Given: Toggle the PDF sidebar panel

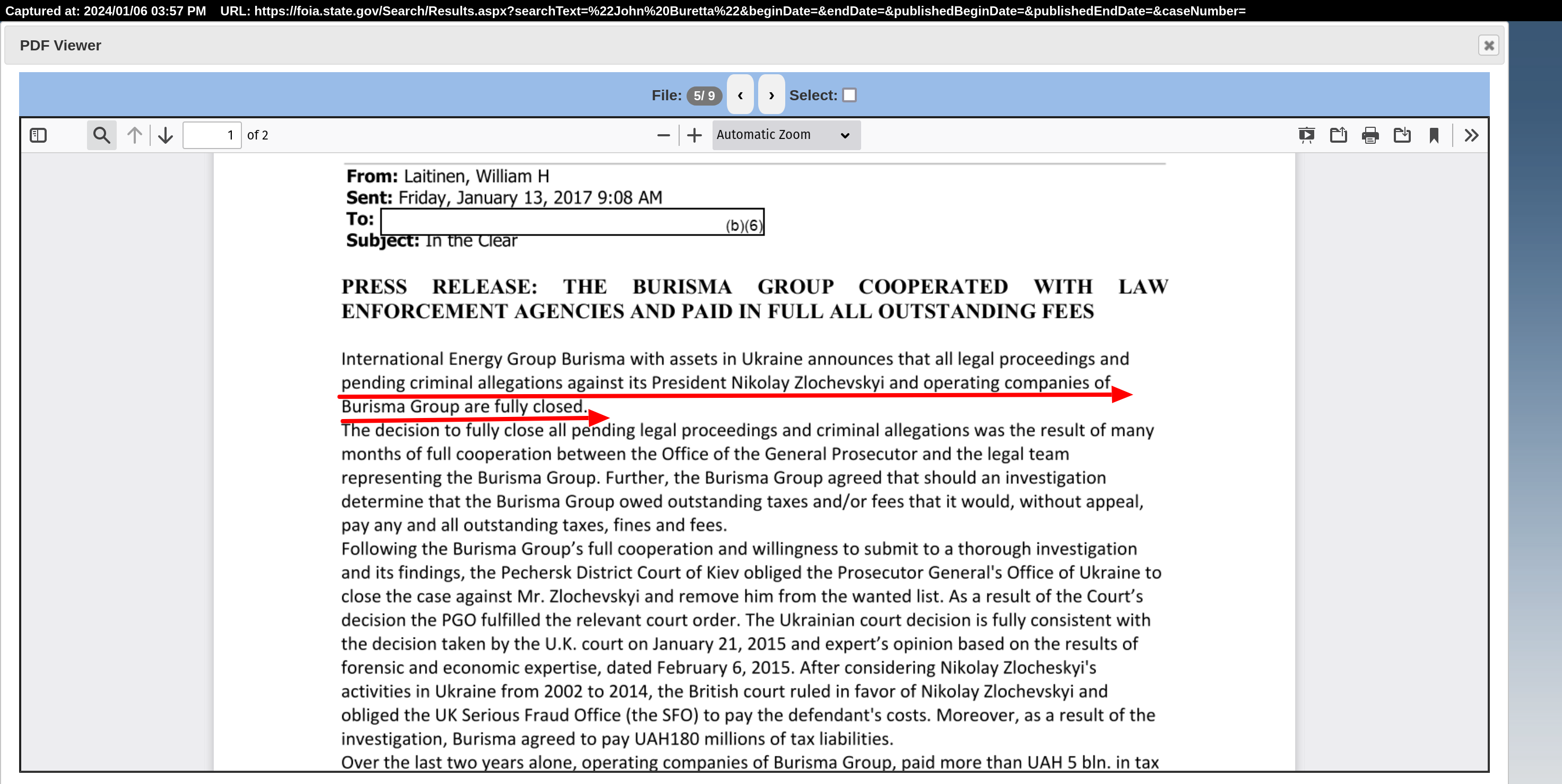Looking at the screenshot, I should [x=38, y=135].
